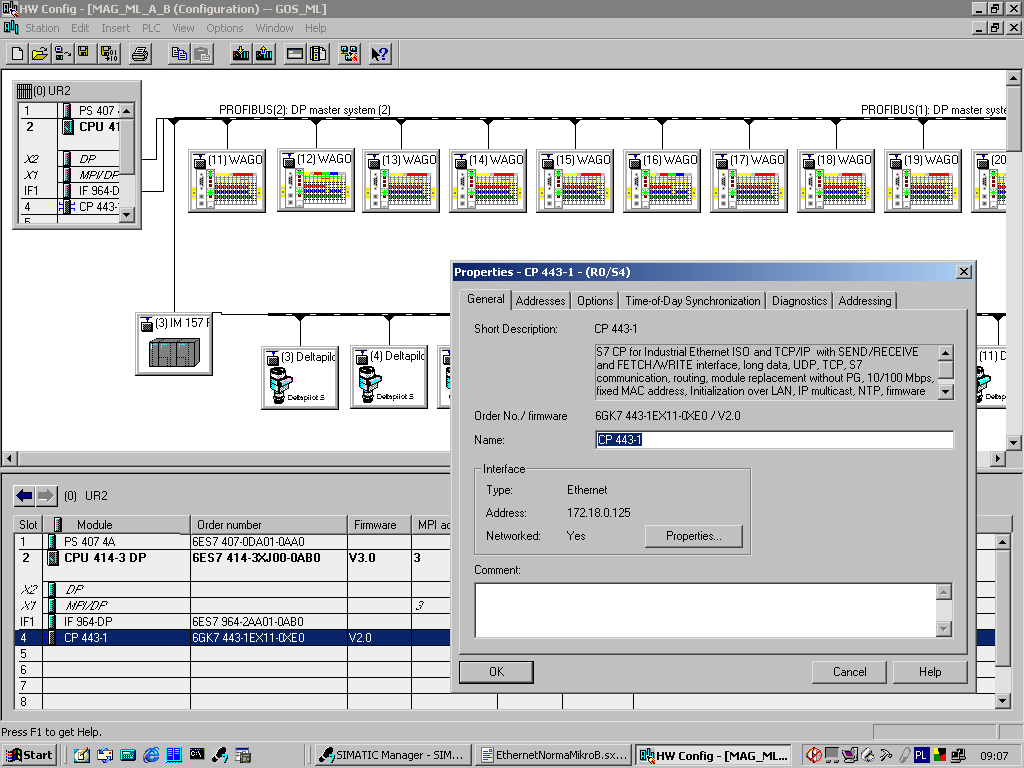The height and width of the screenshot is (768, 1024).
Task: Click the Copy toolbar icon
Action: click(178, 54)
